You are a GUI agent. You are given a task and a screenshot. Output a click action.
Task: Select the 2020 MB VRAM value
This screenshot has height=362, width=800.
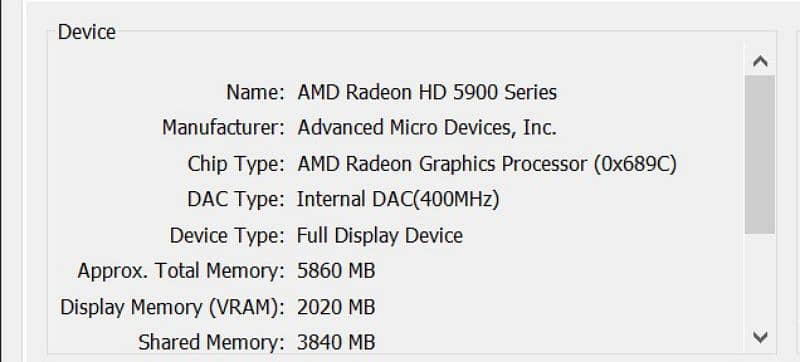336,307
